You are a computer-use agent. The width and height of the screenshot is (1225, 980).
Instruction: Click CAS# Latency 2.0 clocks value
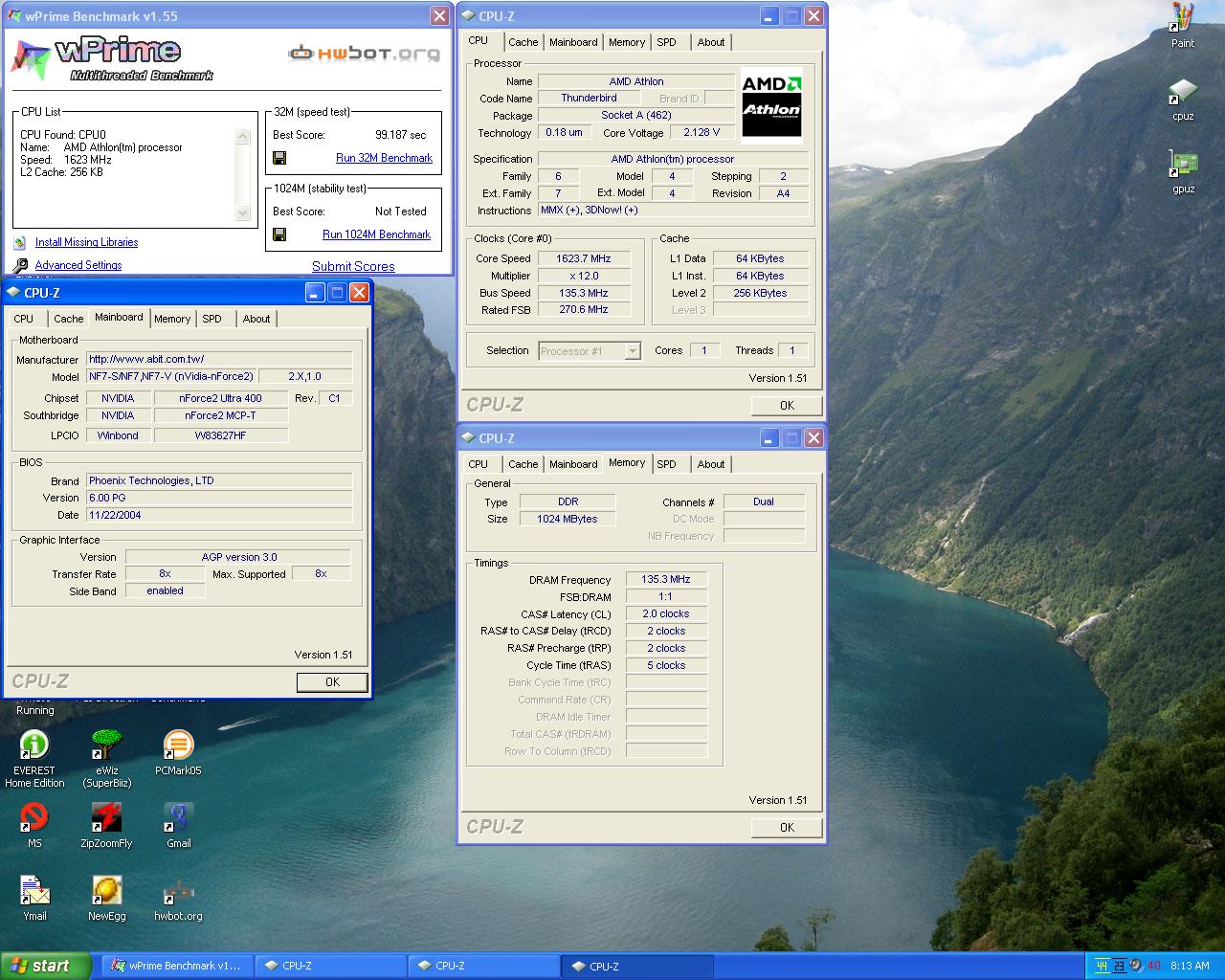coord(666,614)
